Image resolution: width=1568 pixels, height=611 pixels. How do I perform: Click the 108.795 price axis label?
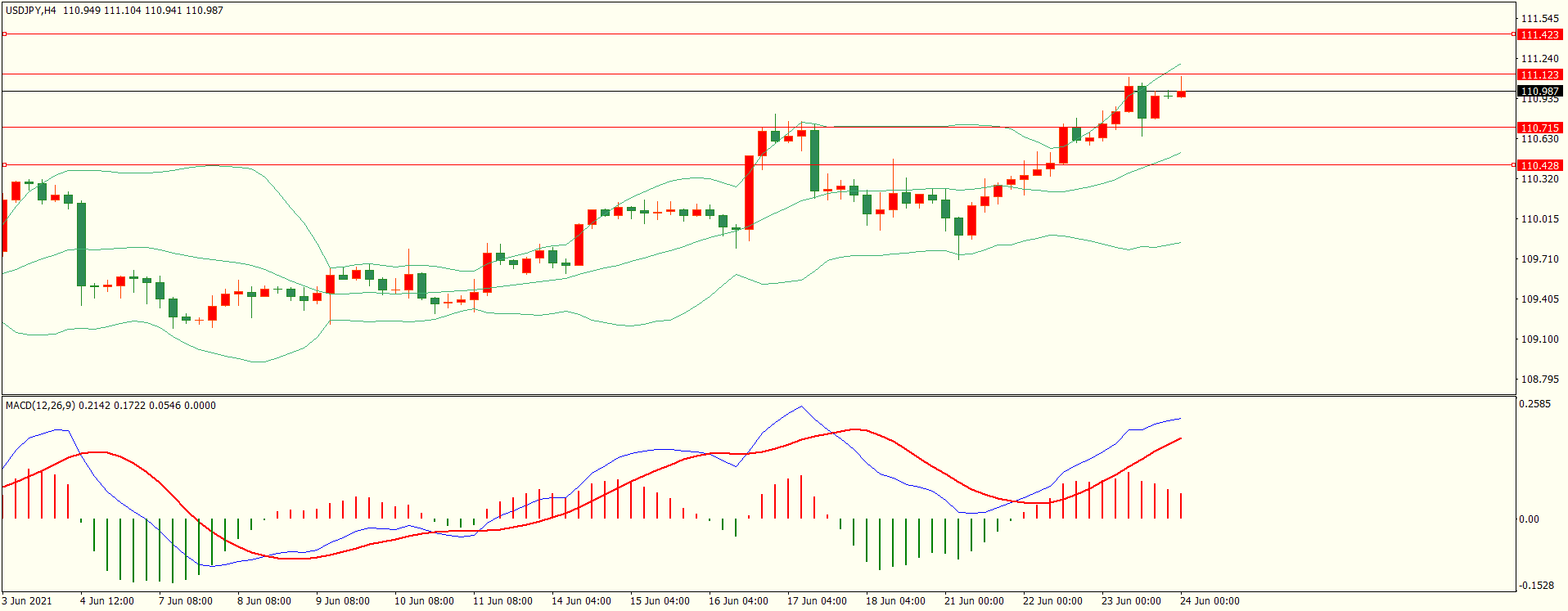1539,380
